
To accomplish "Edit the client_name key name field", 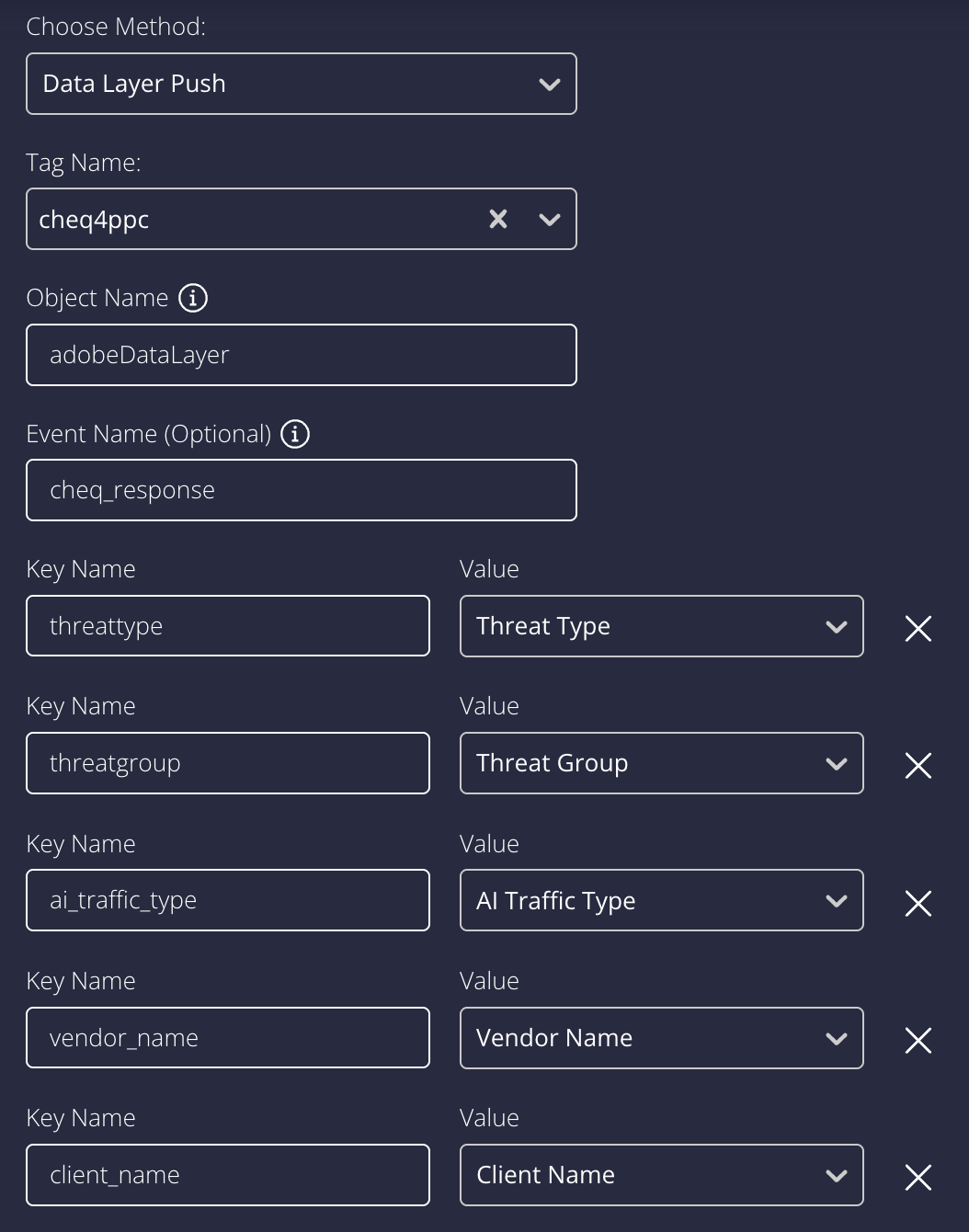I will tap(228, 1175).
